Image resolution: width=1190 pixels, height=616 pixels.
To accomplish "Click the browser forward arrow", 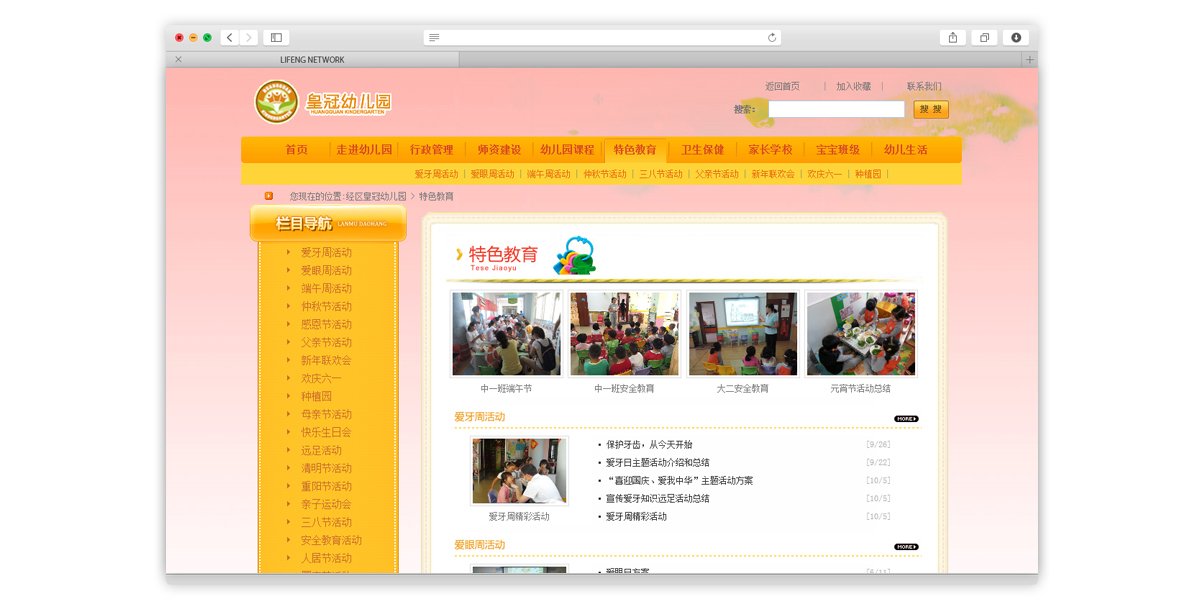I will click(x=248, y=37).
